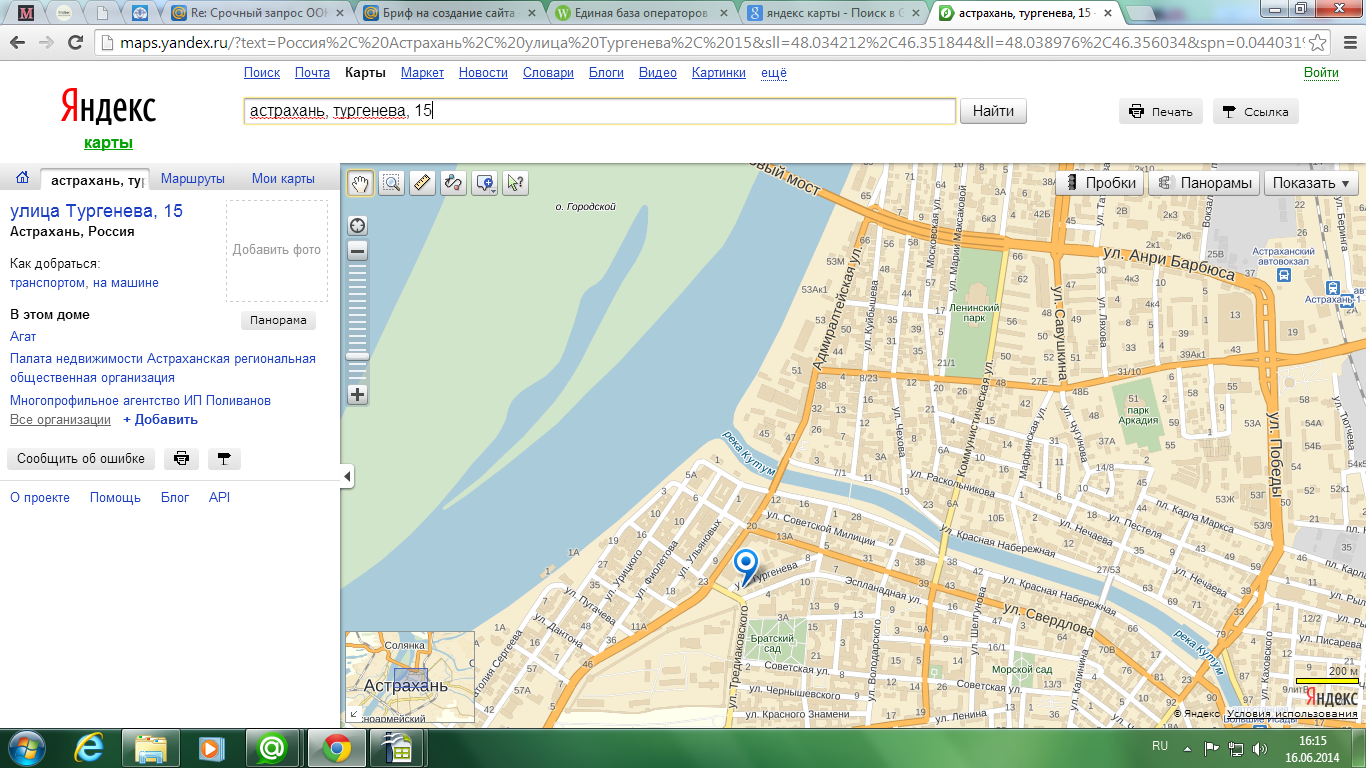The width and height of the screenshot is (1366, 768).
Task: Click the blue location pin on map
Action: coord(746,566)
